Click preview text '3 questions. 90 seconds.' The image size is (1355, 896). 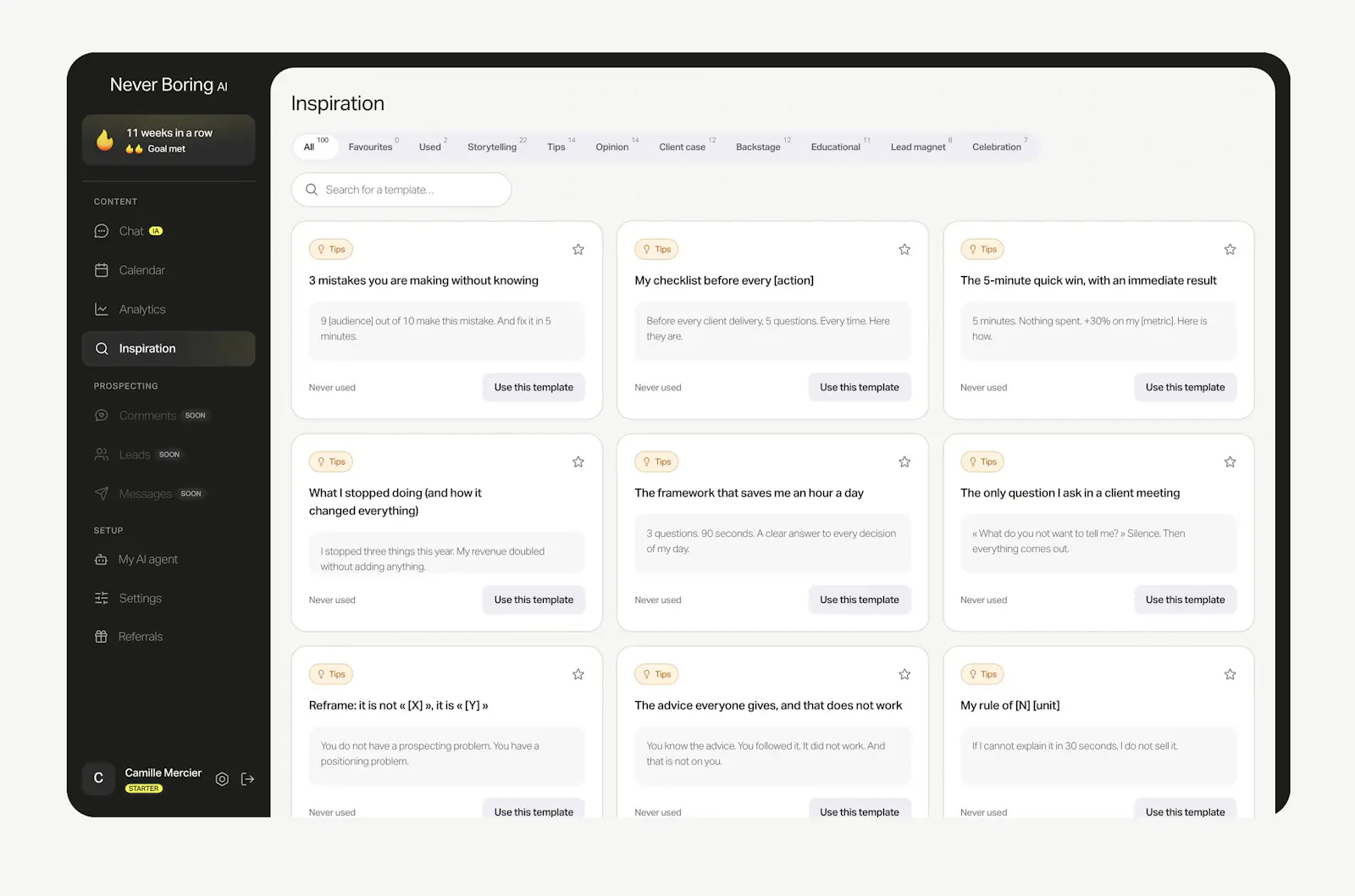(x=771, y=541)
